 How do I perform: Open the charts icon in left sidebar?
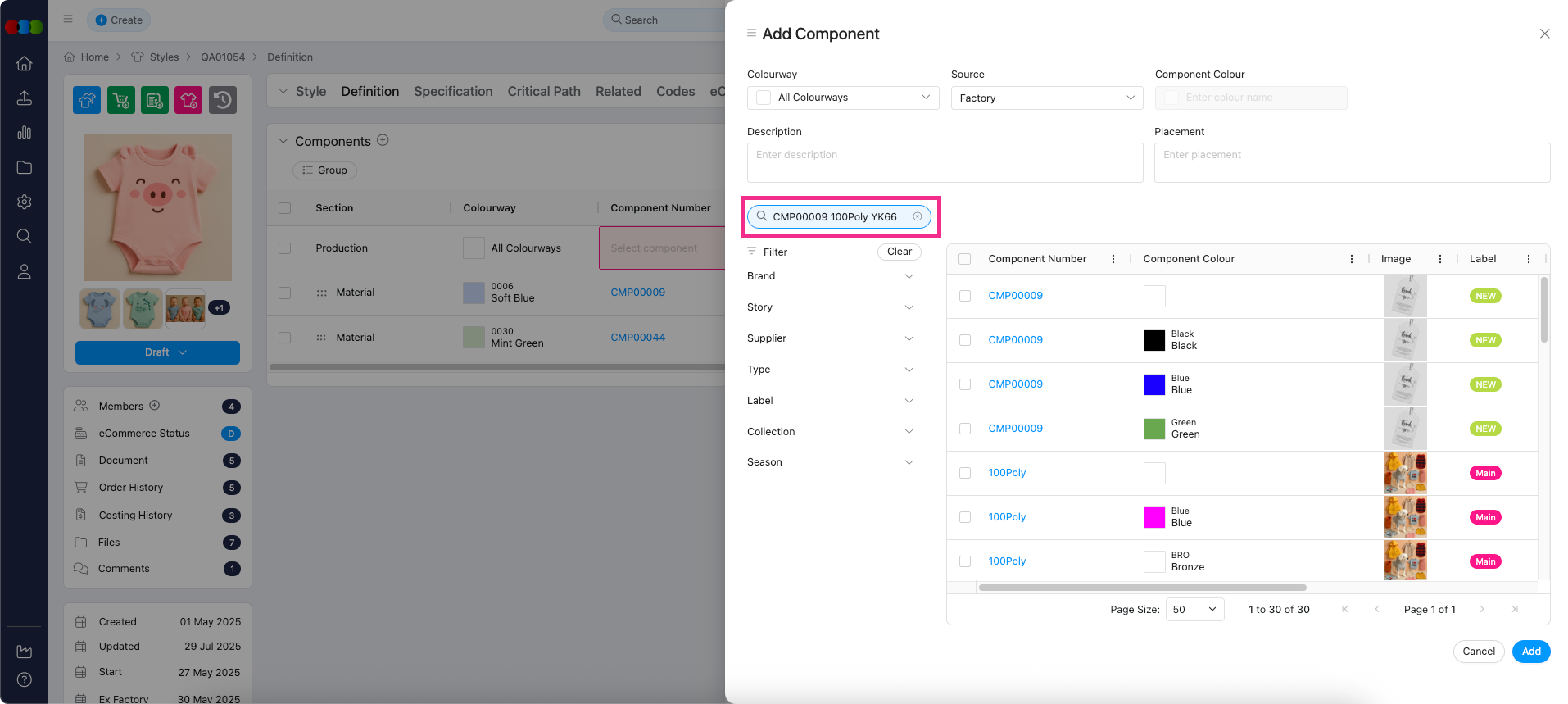25,132
